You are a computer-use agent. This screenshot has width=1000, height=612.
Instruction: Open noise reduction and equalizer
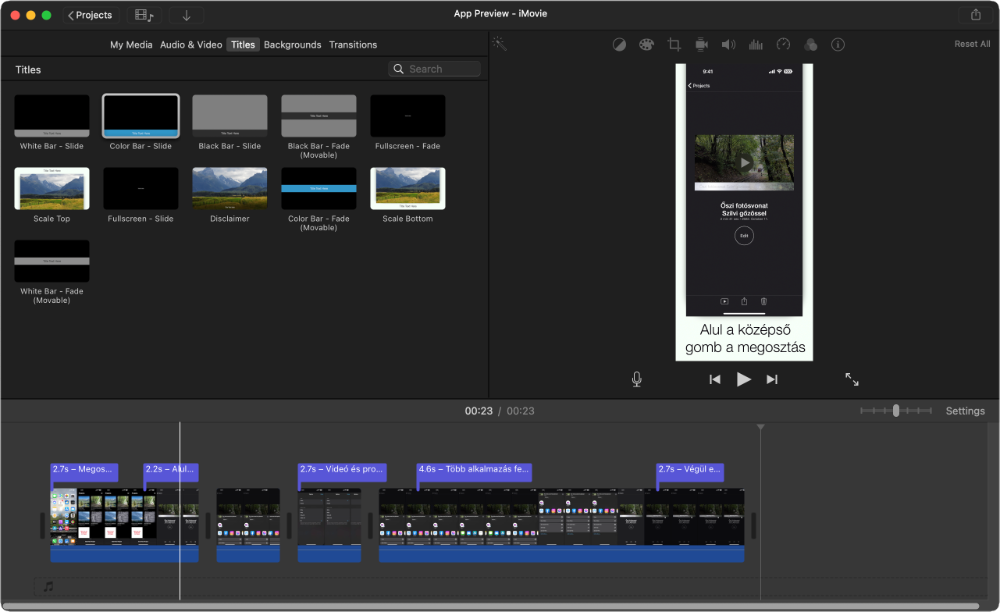click(x=756, y=45)
